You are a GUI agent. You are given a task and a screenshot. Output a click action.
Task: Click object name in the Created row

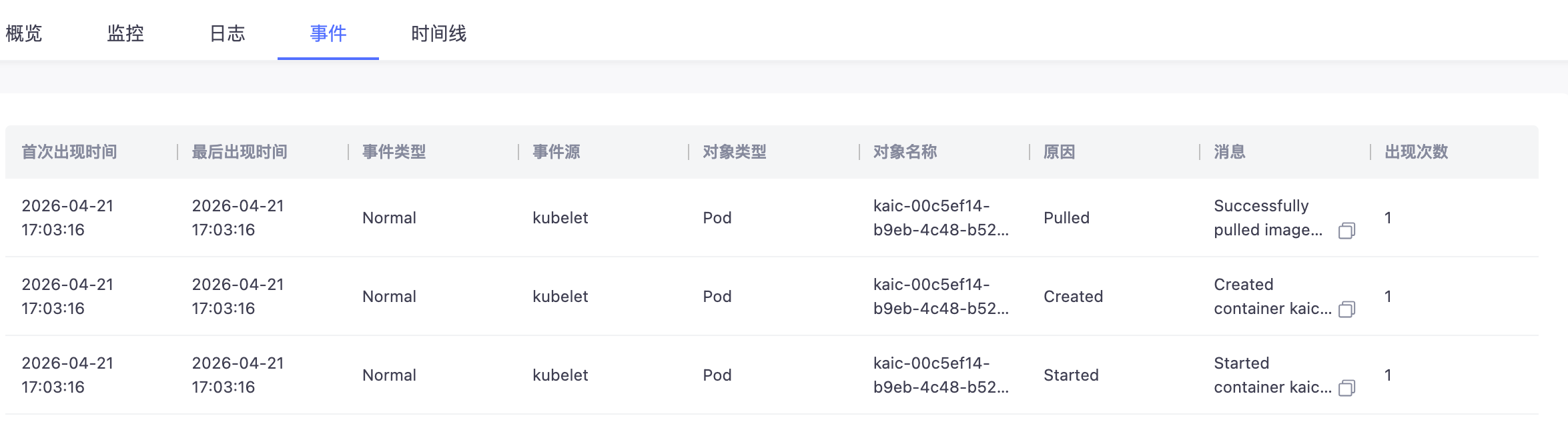(x=941, y=297)
